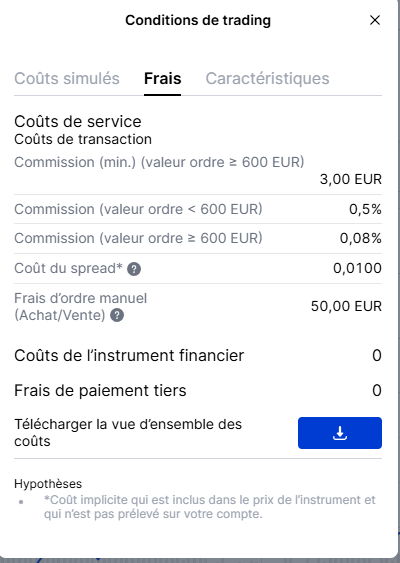Image resolution: width=400 pixels, height=563 pixels.
Task: Click the Commission (valeur ordre < 600 EUR) label
Action: pyautogui.click(x=138, y=209)
